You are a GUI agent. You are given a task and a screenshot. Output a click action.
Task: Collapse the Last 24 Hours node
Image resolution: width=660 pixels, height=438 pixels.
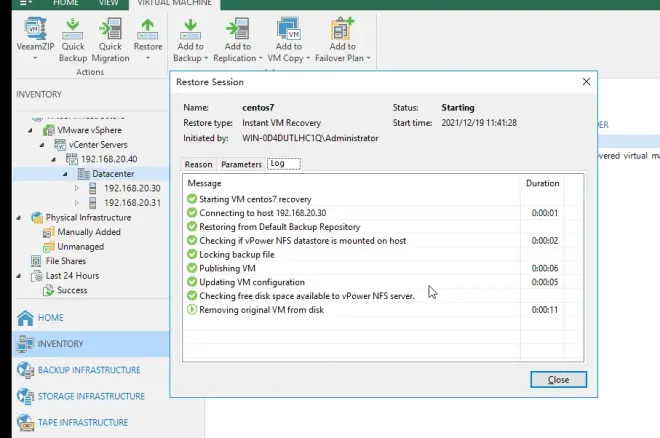18,276
